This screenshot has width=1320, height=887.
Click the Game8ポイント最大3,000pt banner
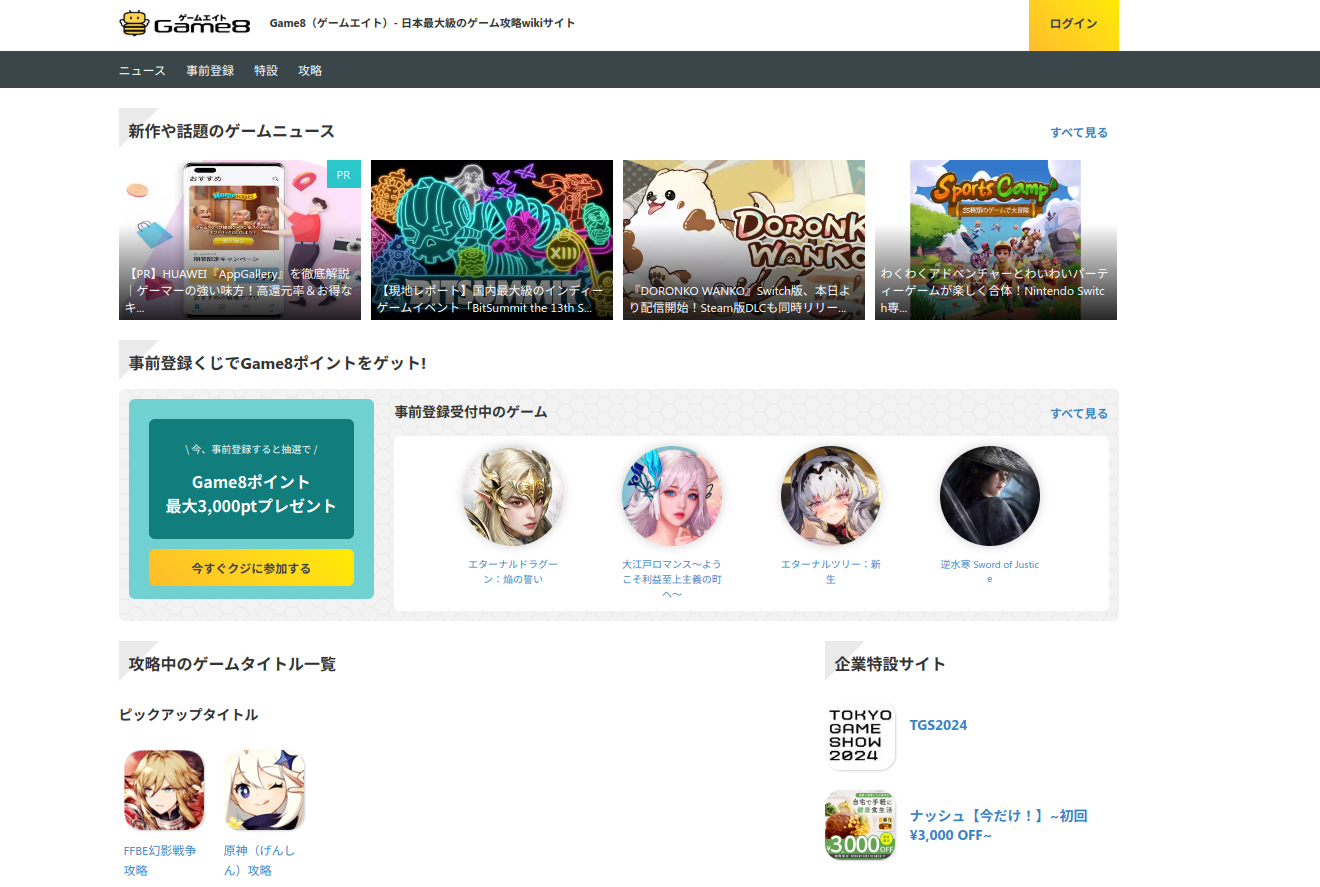251,479
